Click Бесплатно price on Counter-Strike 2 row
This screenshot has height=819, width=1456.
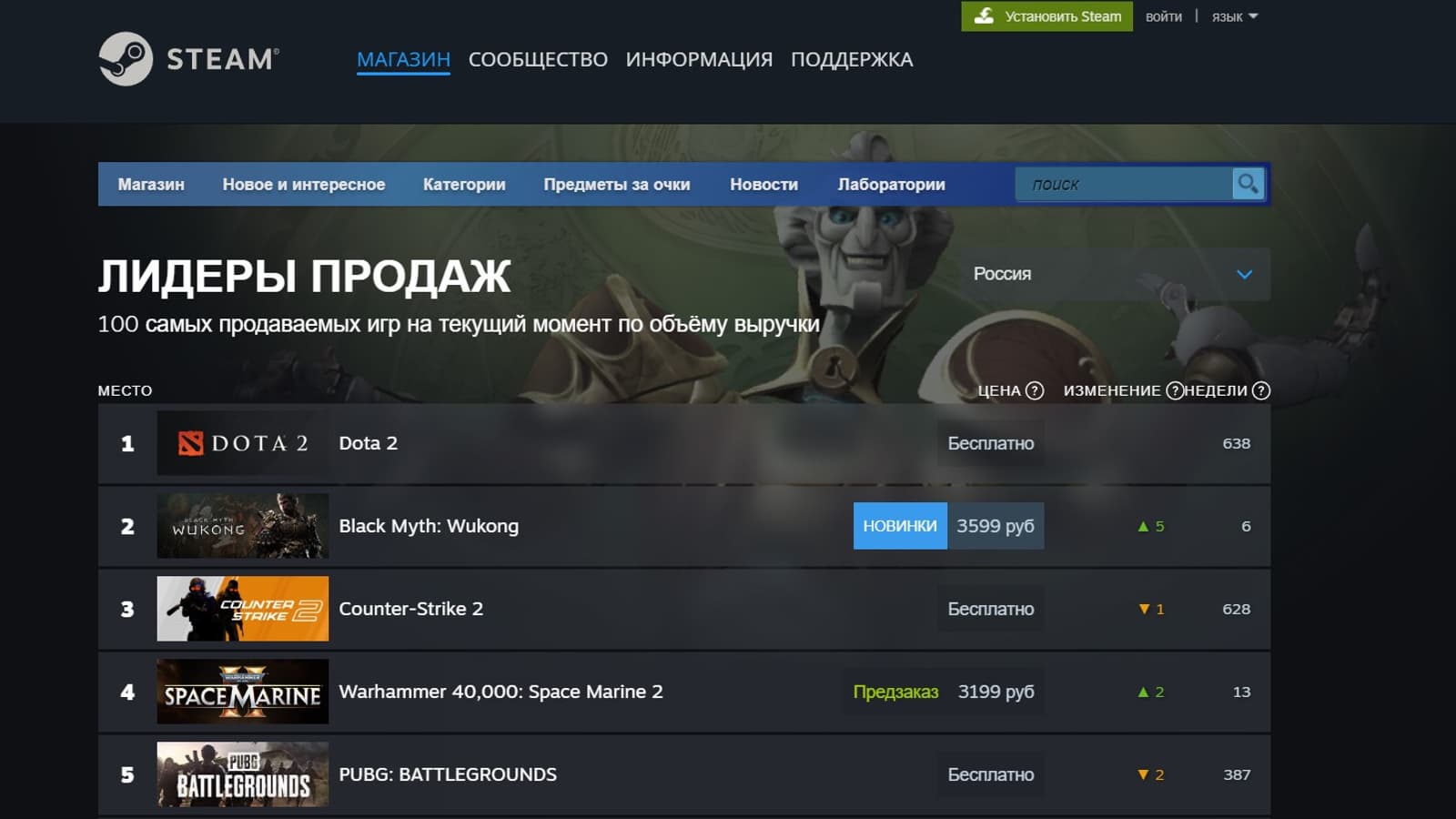click(x=991, y=609)
